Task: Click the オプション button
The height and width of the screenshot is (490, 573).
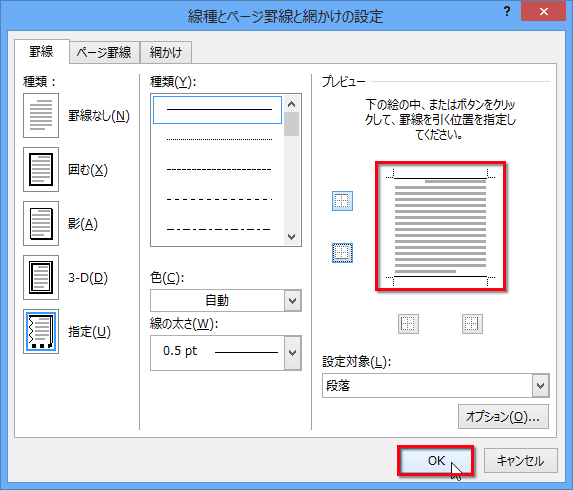Action: click(503, 417)
